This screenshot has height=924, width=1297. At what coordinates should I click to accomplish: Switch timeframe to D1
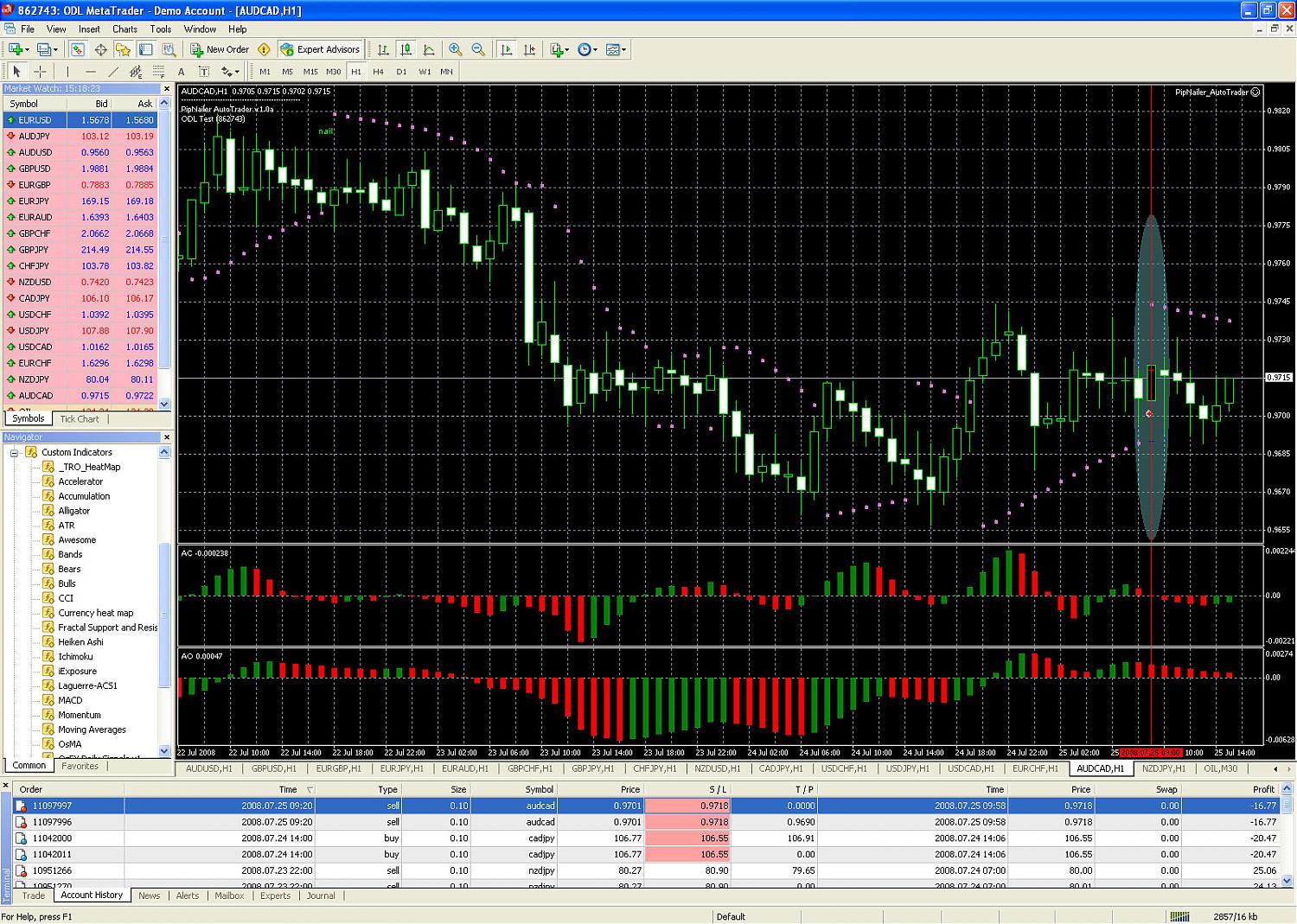click(x=401, y=71)
